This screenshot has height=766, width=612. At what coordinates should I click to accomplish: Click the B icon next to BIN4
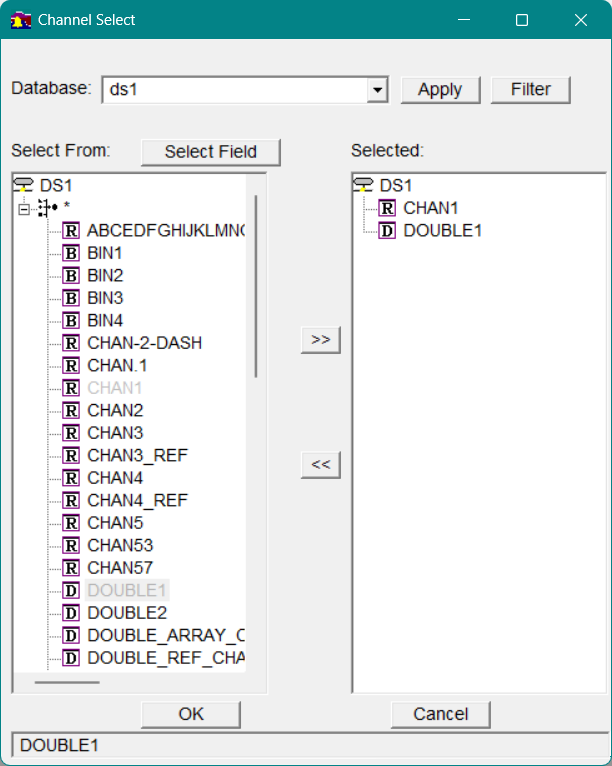72,321
